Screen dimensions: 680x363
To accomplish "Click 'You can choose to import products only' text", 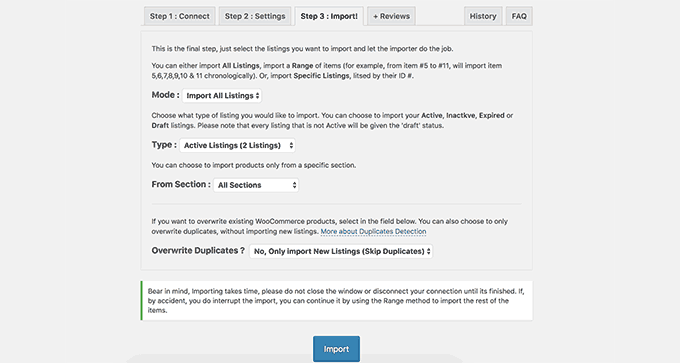I will click(x=254, y=165).
